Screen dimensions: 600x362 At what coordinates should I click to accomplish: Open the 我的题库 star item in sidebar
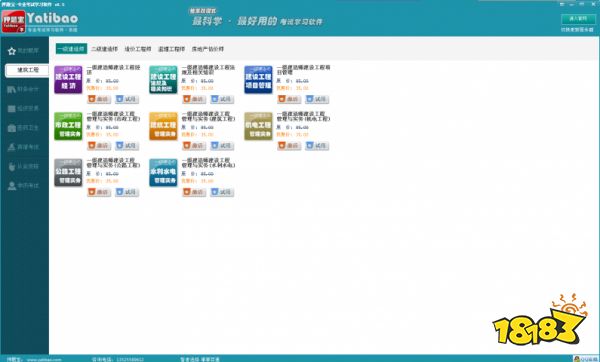[x=24, y=51]
